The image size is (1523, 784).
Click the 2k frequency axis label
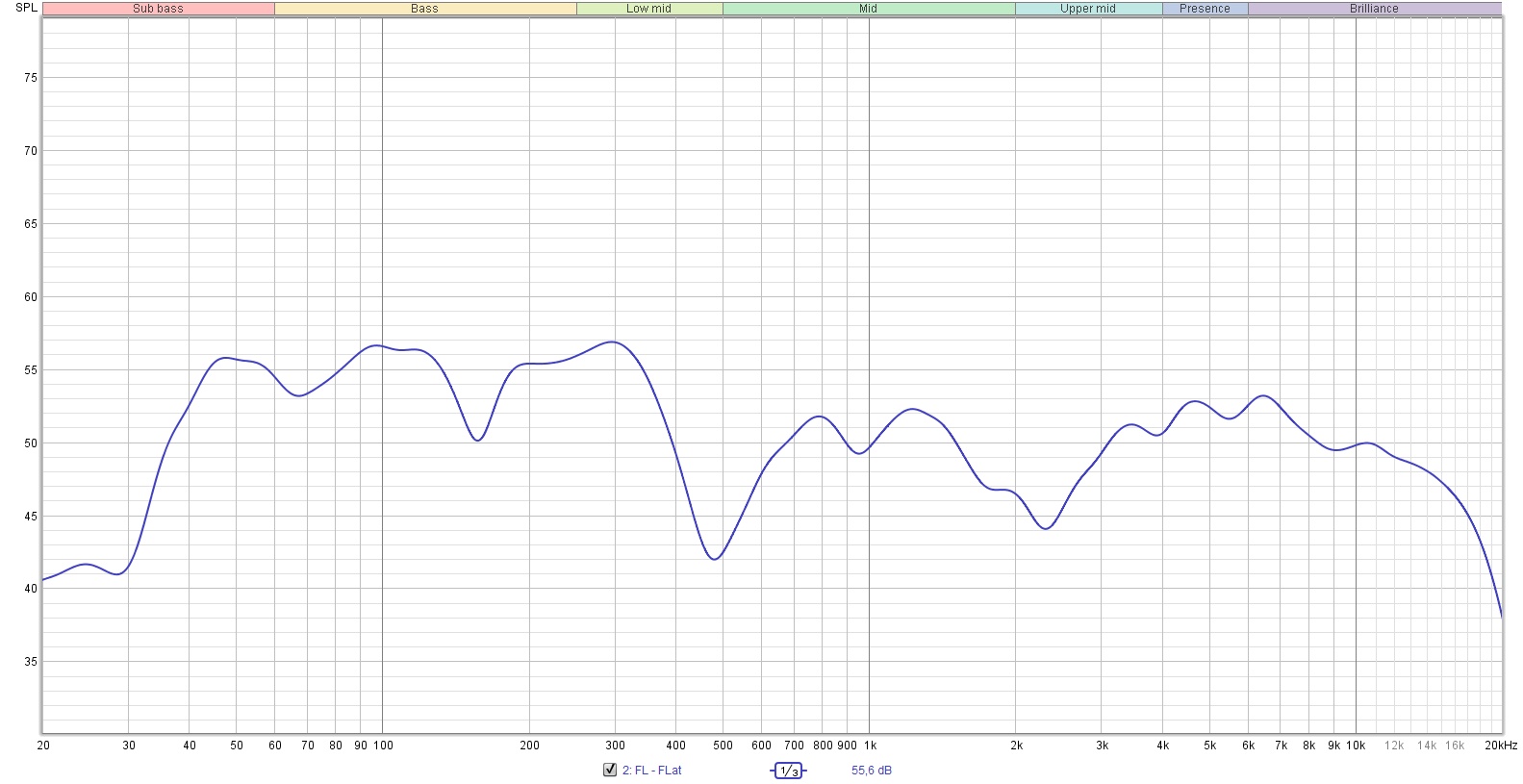click(1016, 746)
